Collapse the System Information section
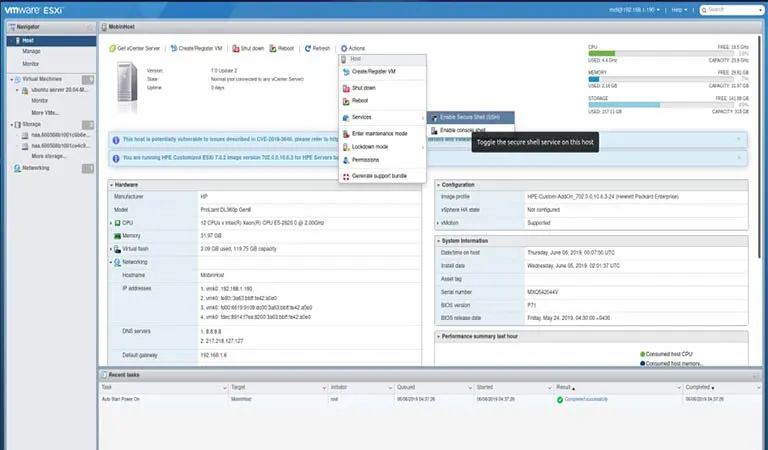 (x=438, y=241)
